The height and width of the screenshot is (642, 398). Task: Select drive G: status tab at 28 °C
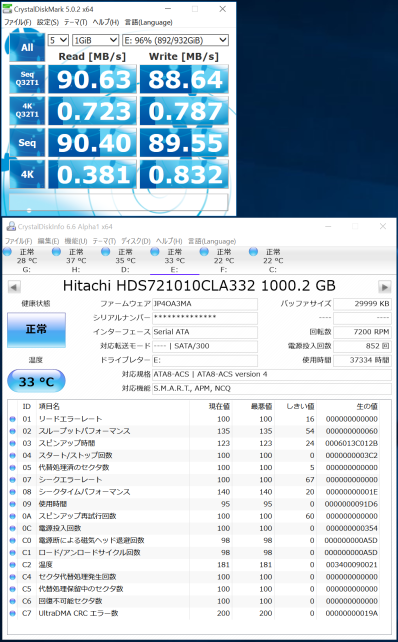point(27,261)
